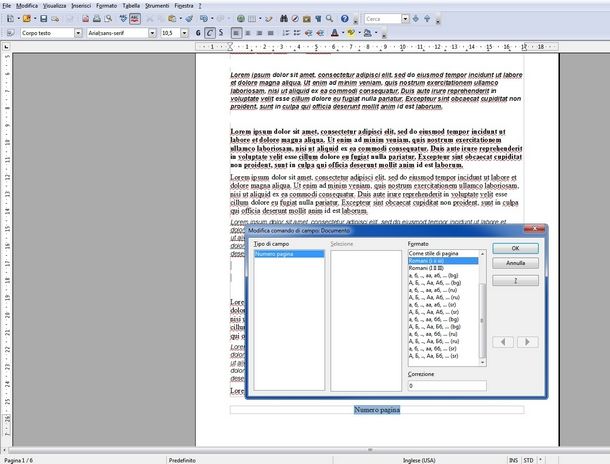
Task: Click the Paste clipboard icon
Action: tap(172, 18)
